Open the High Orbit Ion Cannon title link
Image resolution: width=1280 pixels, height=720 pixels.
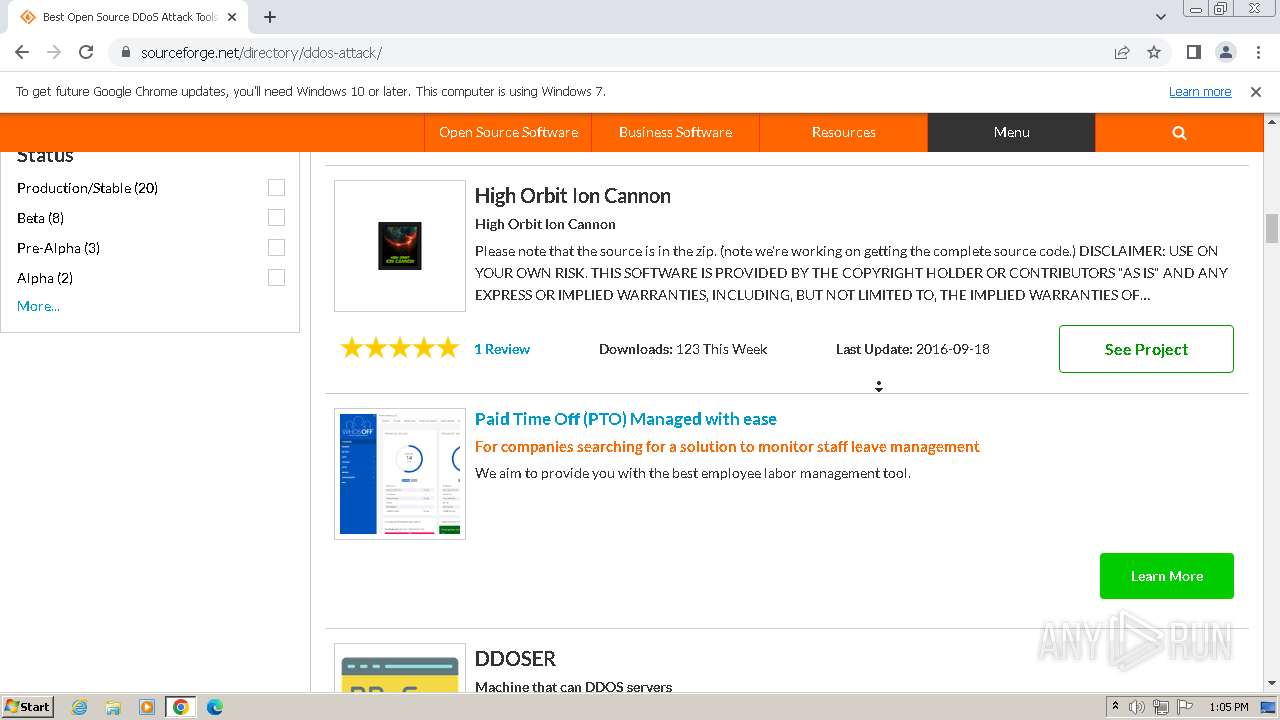coord(573,196)
